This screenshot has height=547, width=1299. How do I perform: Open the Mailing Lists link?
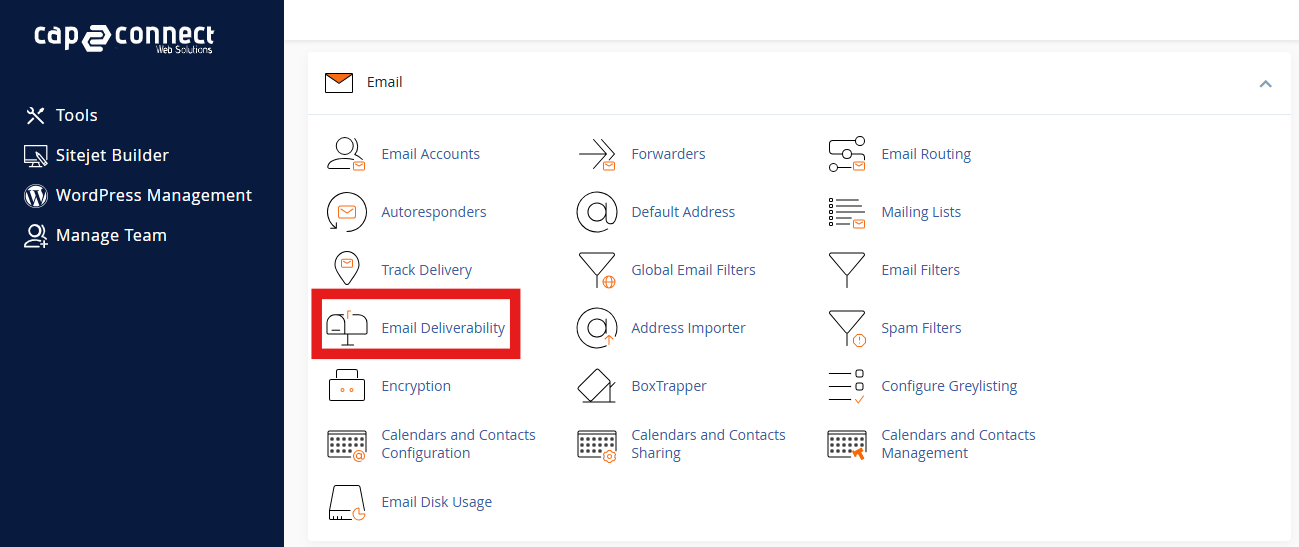point(921,212)
